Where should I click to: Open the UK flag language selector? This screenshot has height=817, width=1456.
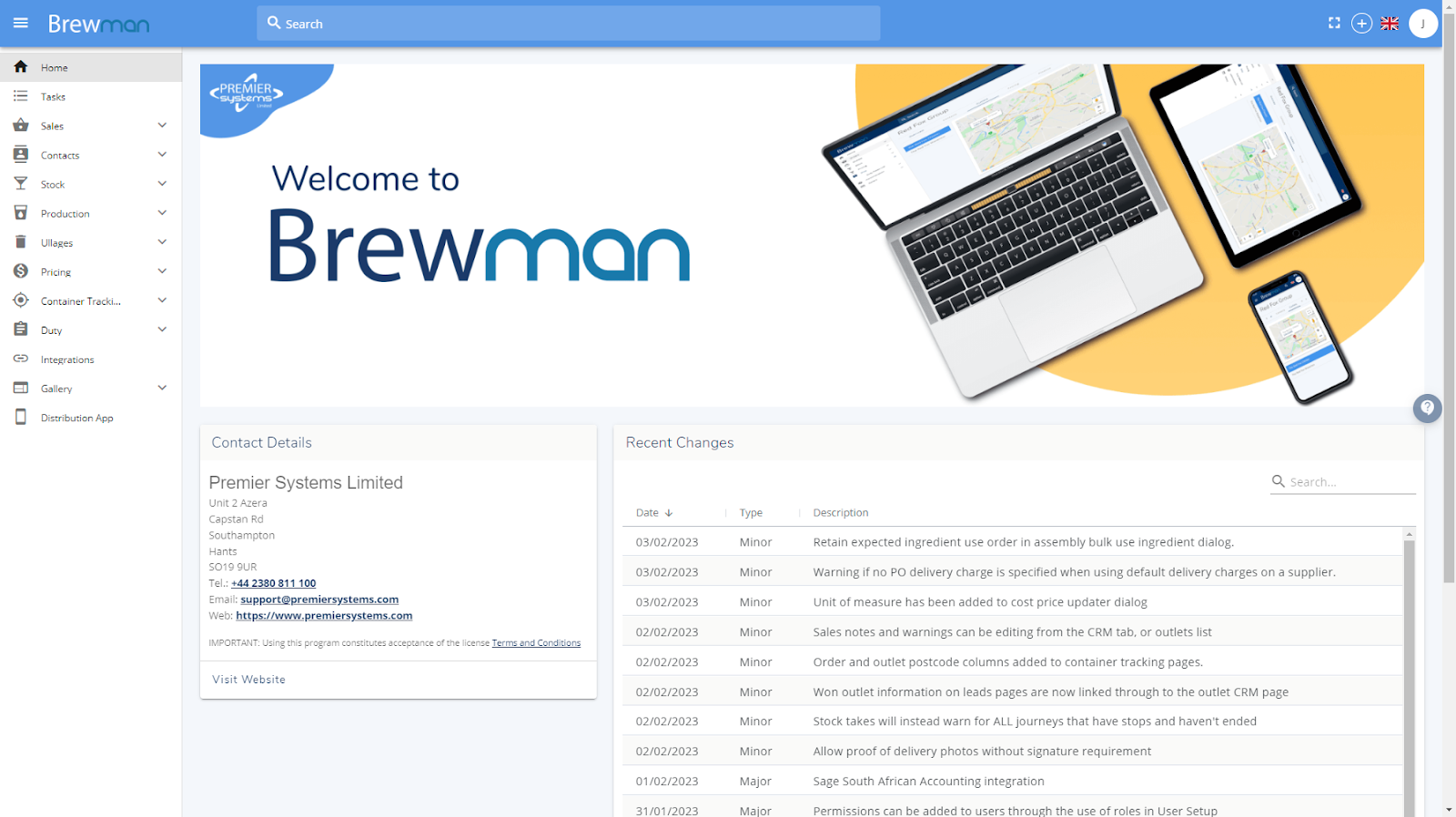pos(1390,24)
